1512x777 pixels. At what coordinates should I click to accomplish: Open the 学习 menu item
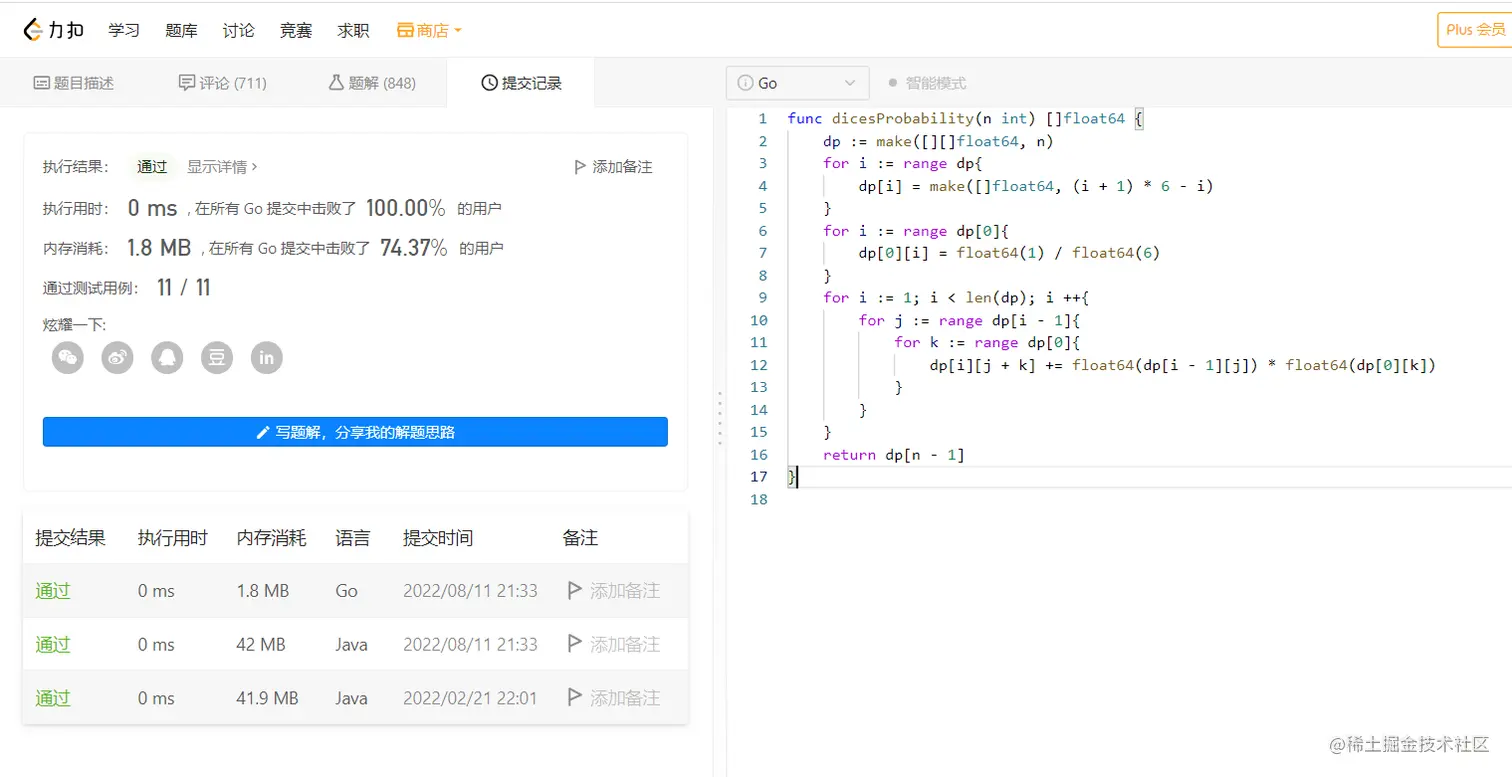click(124, 30)
